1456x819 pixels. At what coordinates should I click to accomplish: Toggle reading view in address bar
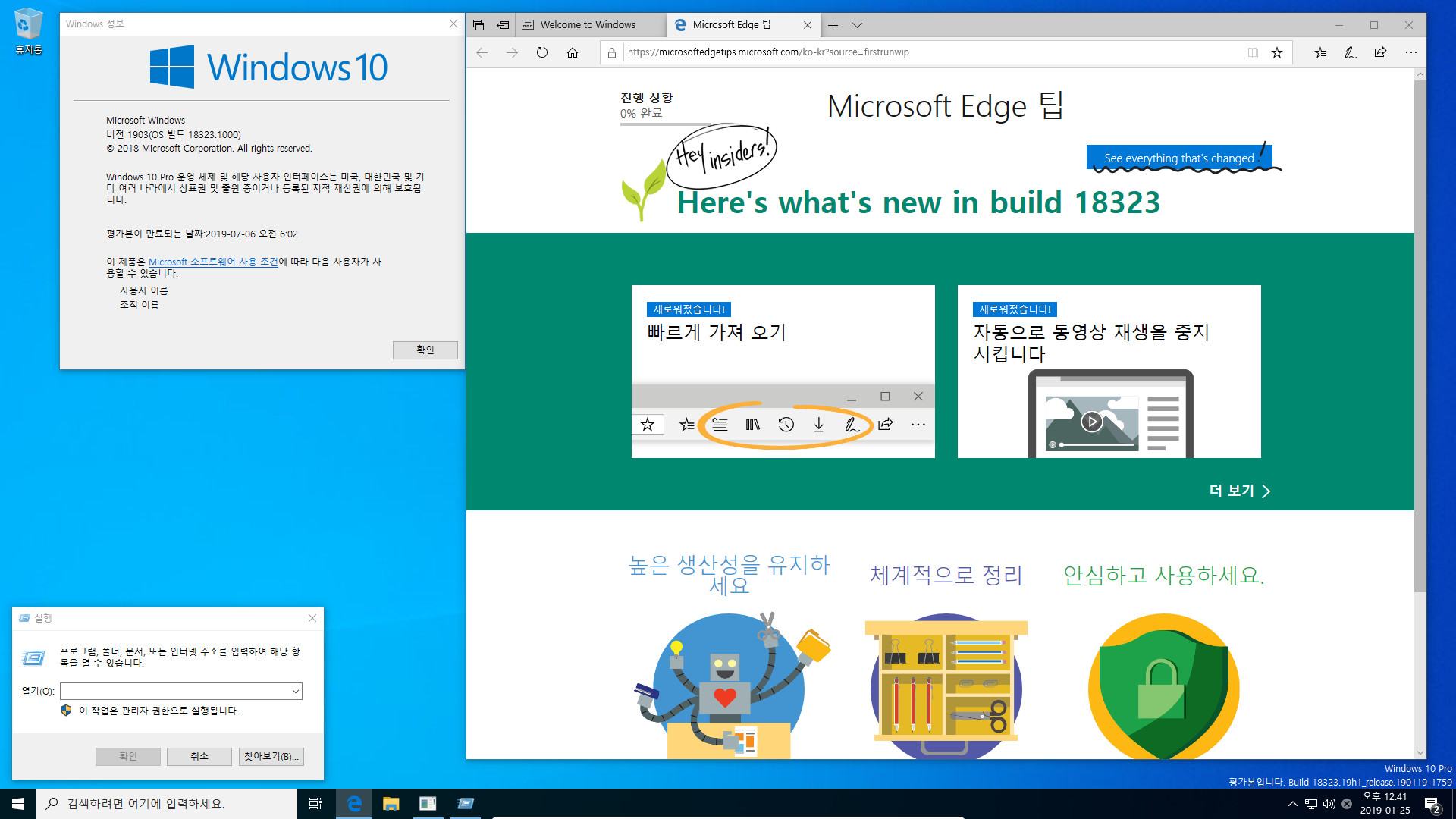1252,52
